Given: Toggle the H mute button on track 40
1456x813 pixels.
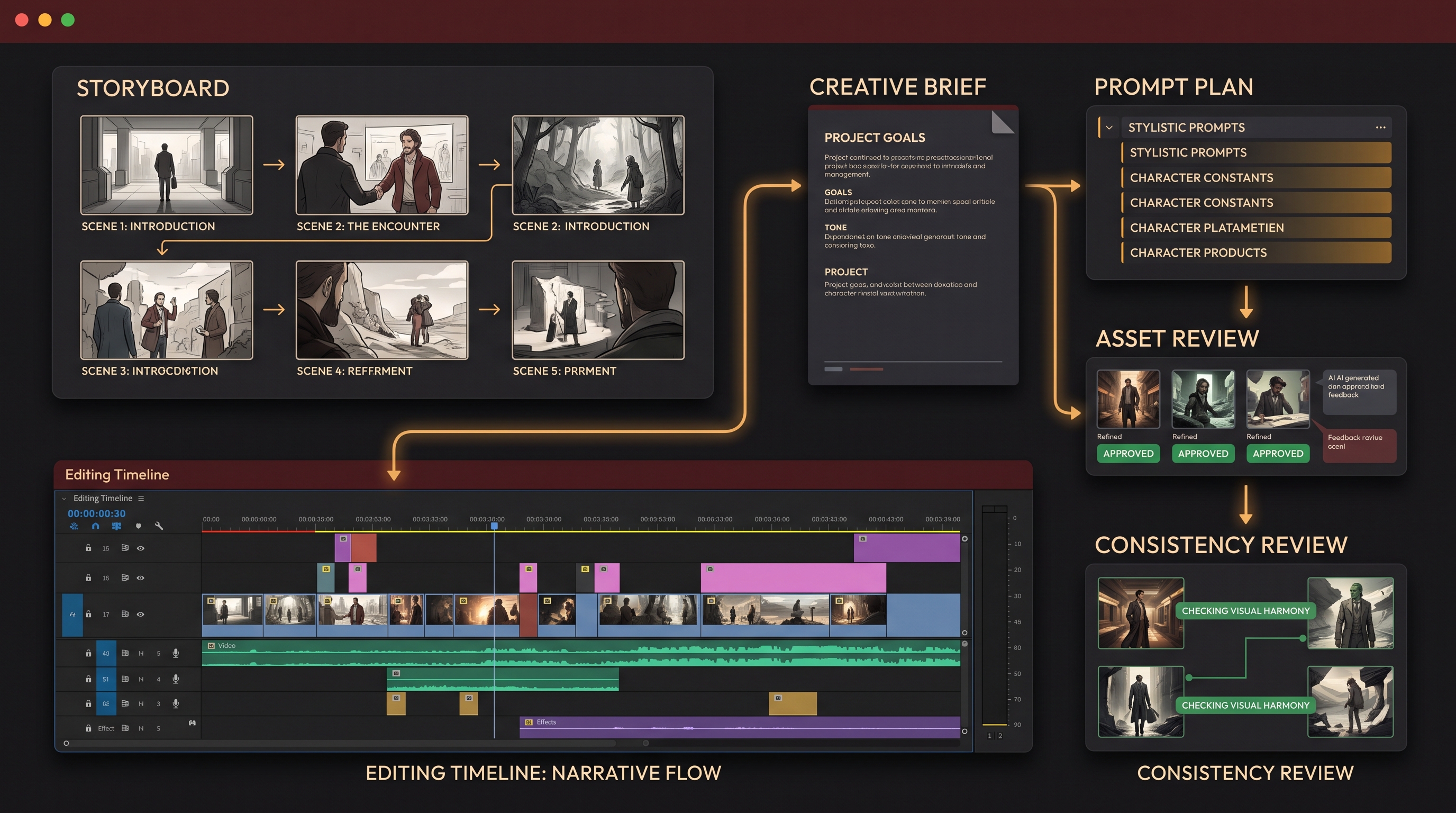Looking at the screenshot, I should tap(141, 653).
